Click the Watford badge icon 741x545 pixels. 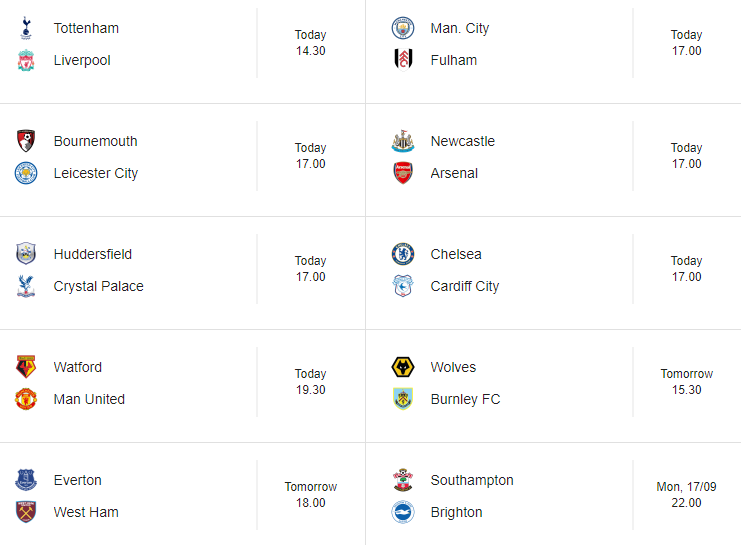click(x=26, y=367)
